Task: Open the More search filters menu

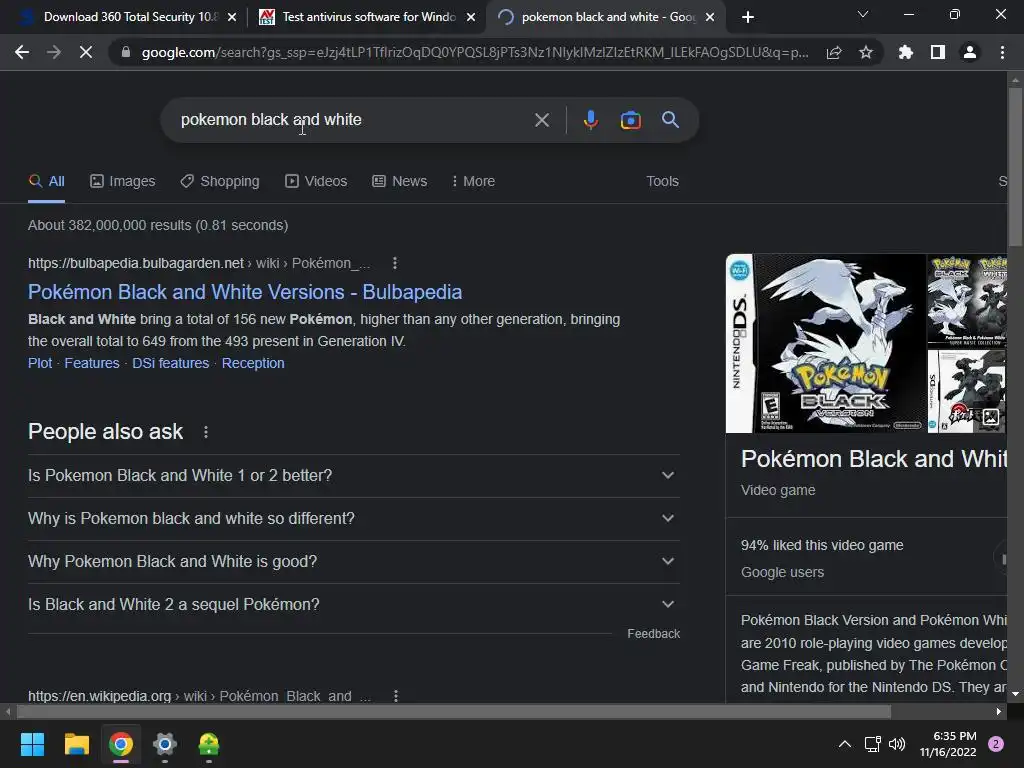Action: click(473, 181)
